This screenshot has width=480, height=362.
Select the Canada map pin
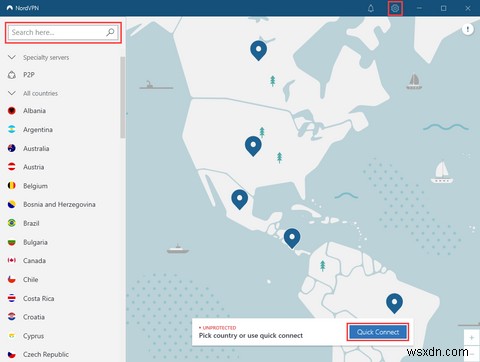pos(258,50)
